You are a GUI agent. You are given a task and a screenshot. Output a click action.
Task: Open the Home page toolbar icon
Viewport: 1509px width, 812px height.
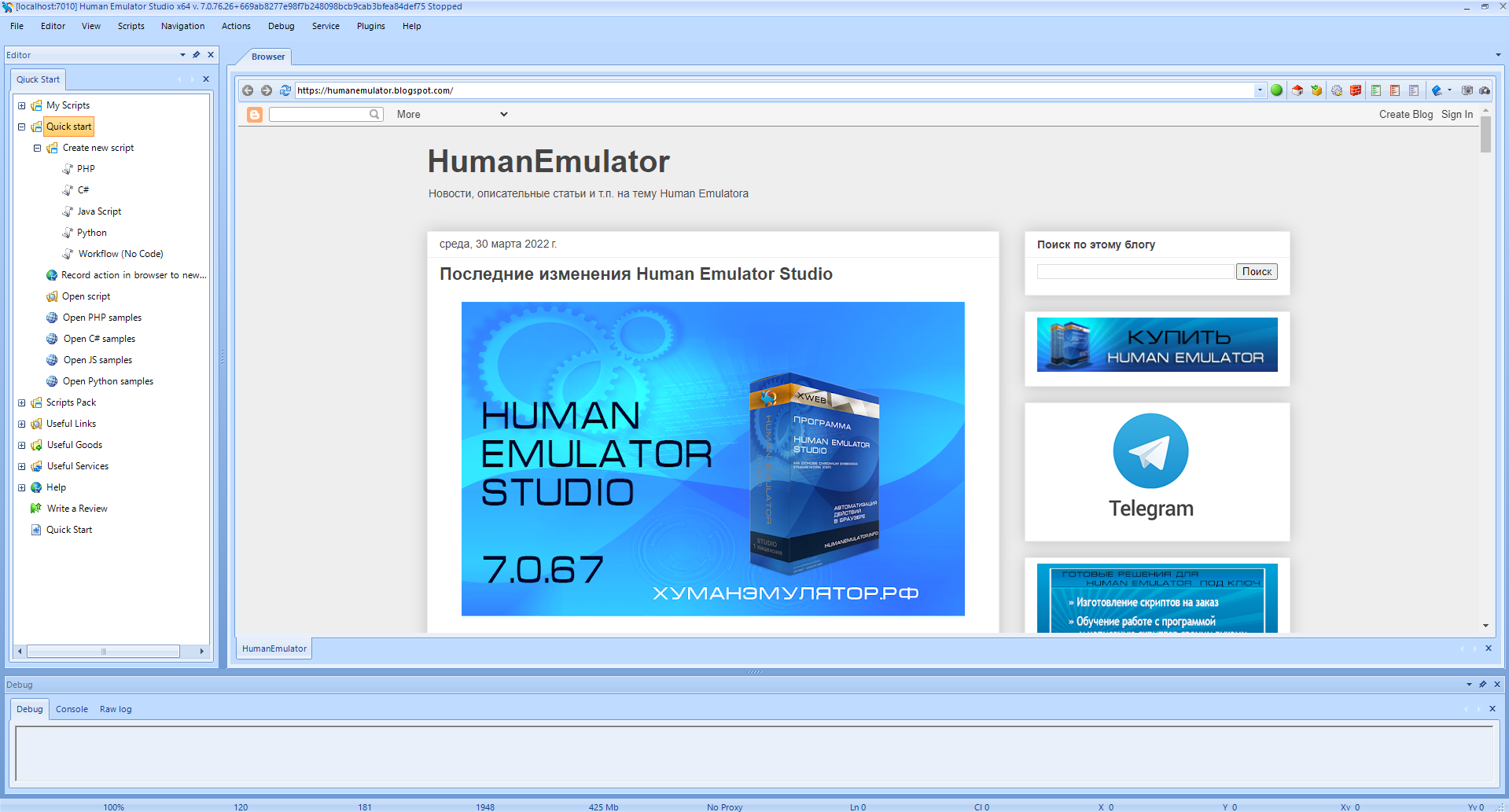tap(1297, 90)
